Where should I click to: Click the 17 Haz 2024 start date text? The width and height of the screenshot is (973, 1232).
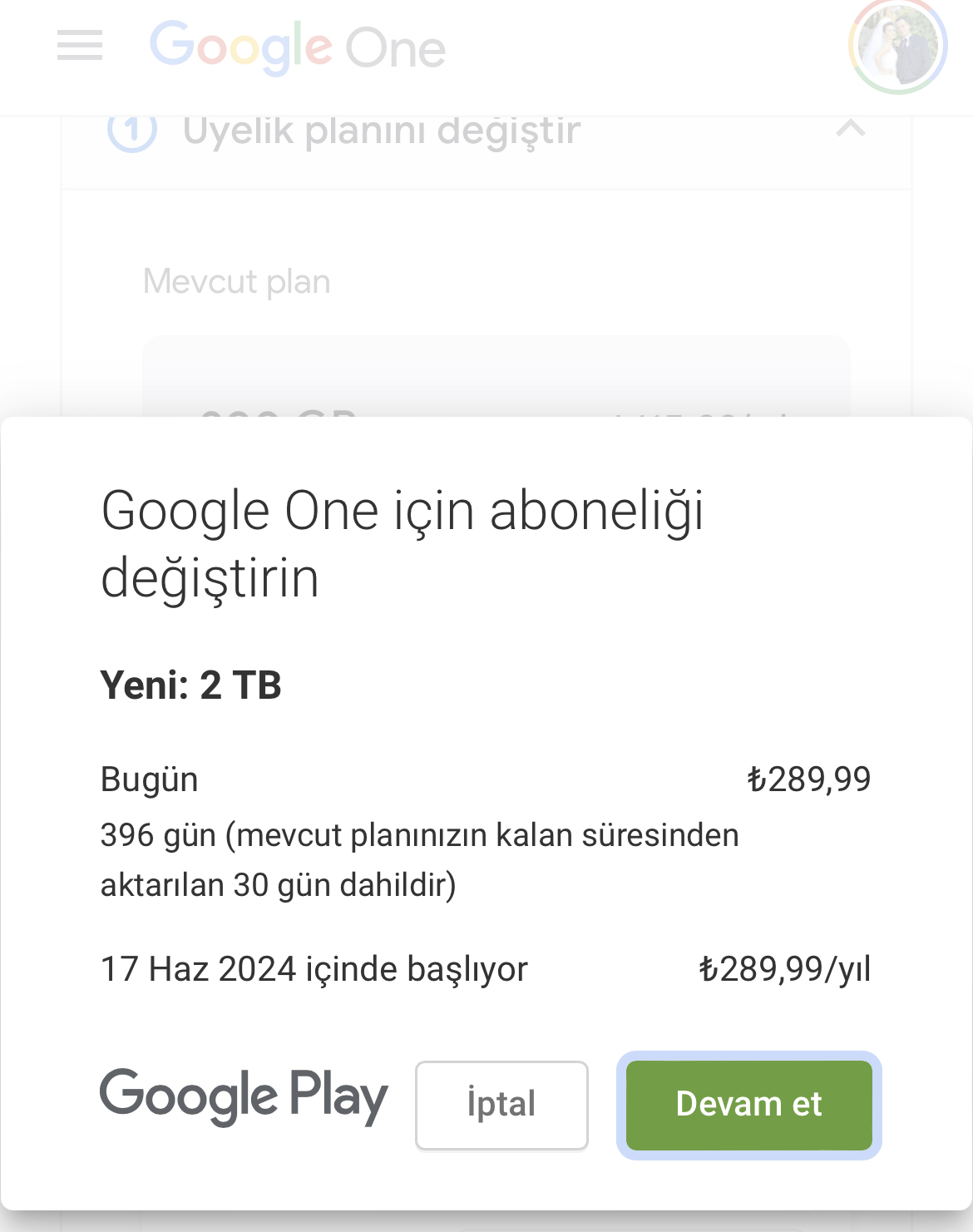tap(314, 970)
